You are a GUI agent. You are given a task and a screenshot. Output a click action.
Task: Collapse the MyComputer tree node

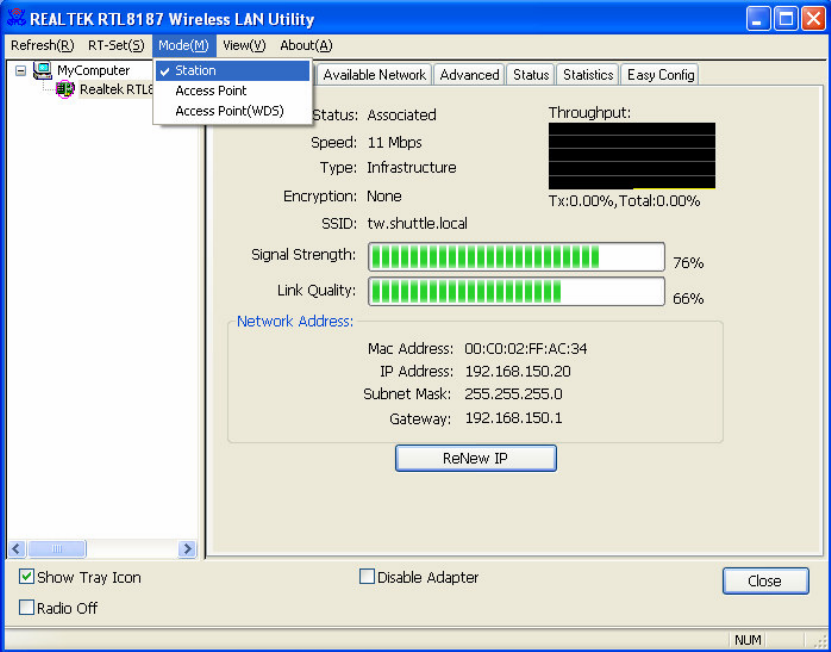[x=21, y=71]
